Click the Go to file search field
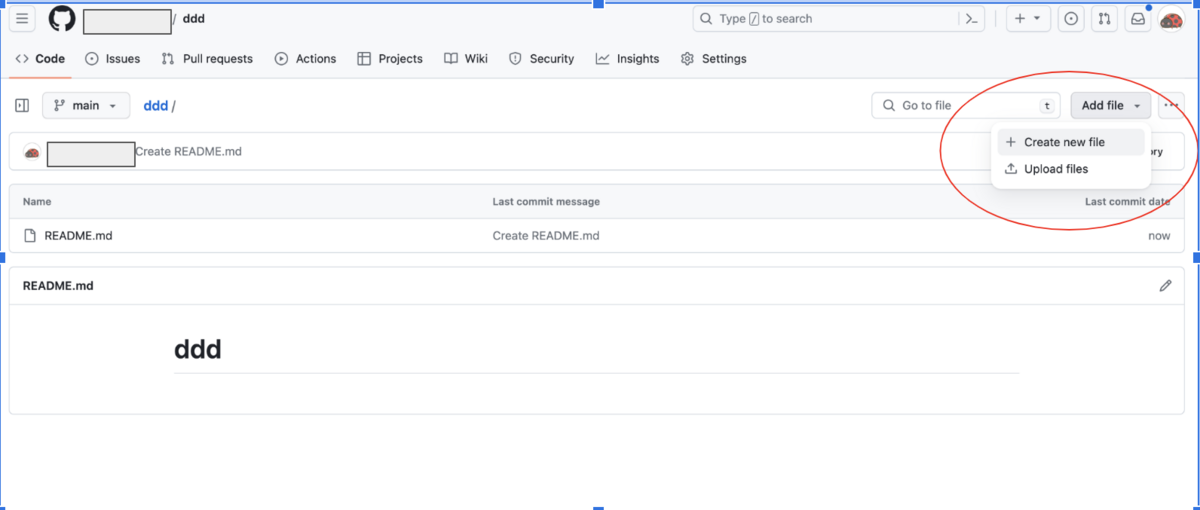Screen dimensions: 1200x510 point(966,105)
